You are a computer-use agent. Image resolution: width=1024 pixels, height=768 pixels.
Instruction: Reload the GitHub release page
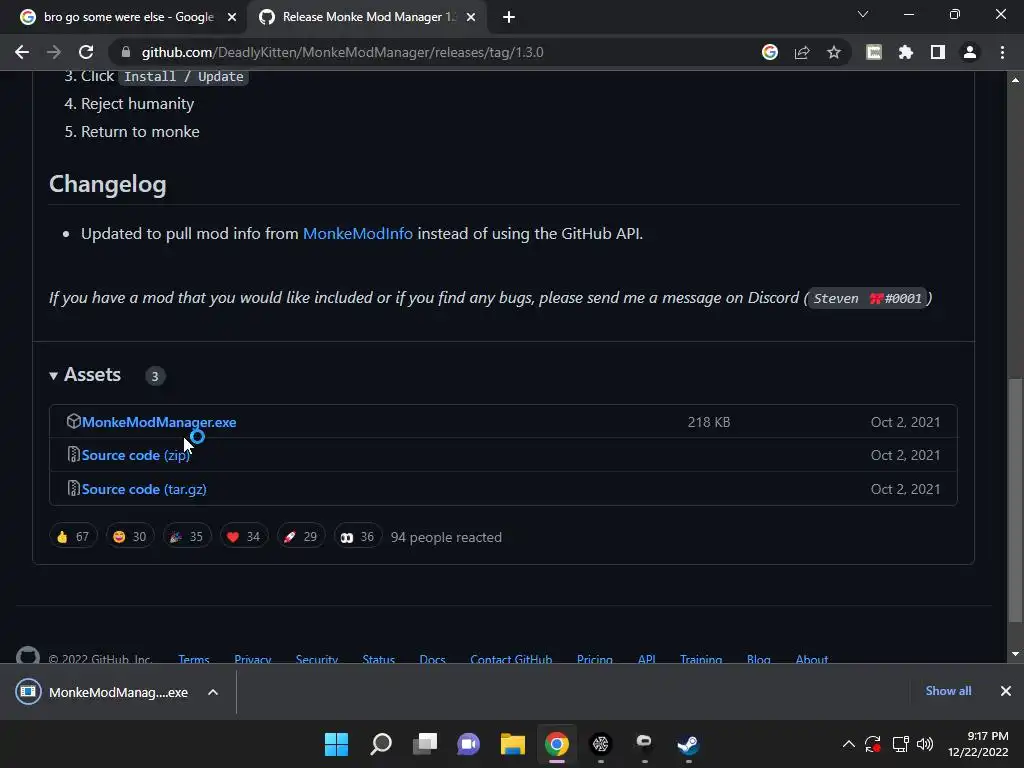pyautogui.click(x=86, y=52)
